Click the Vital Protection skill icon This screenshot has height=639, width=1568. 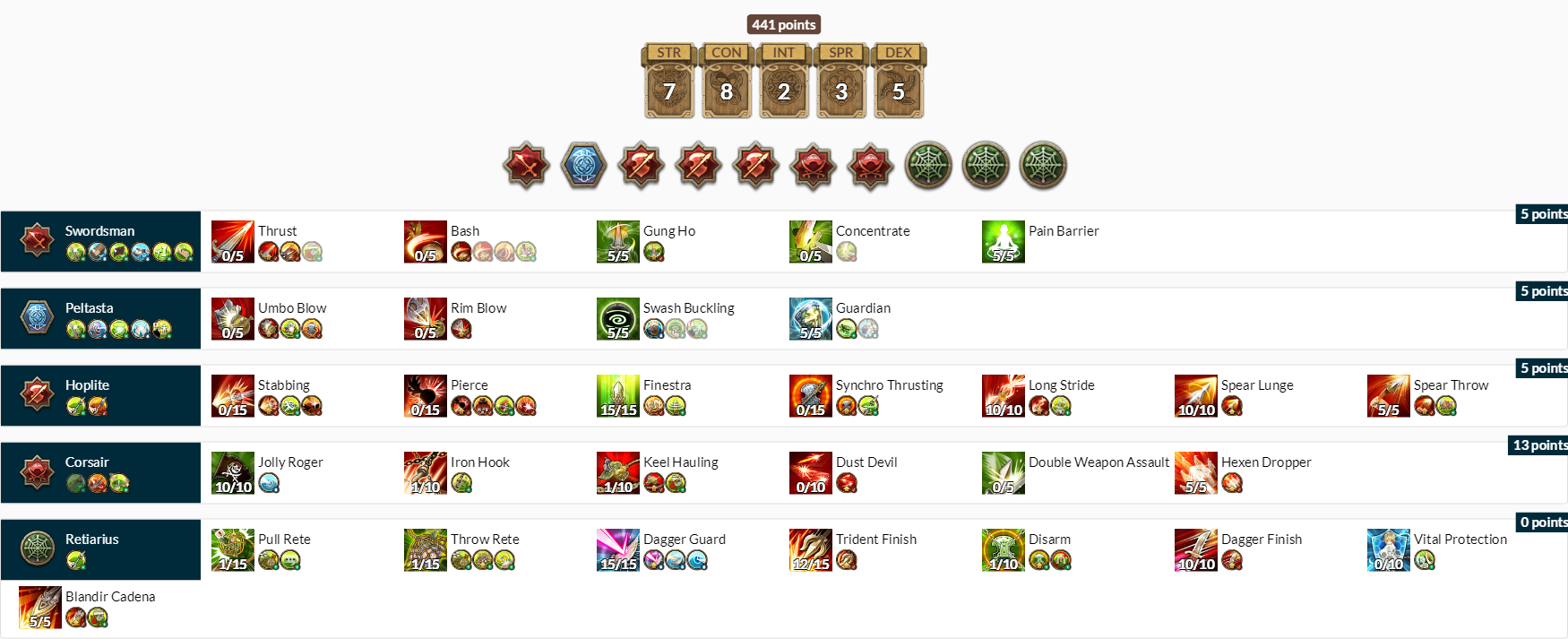pos(1389,550)
